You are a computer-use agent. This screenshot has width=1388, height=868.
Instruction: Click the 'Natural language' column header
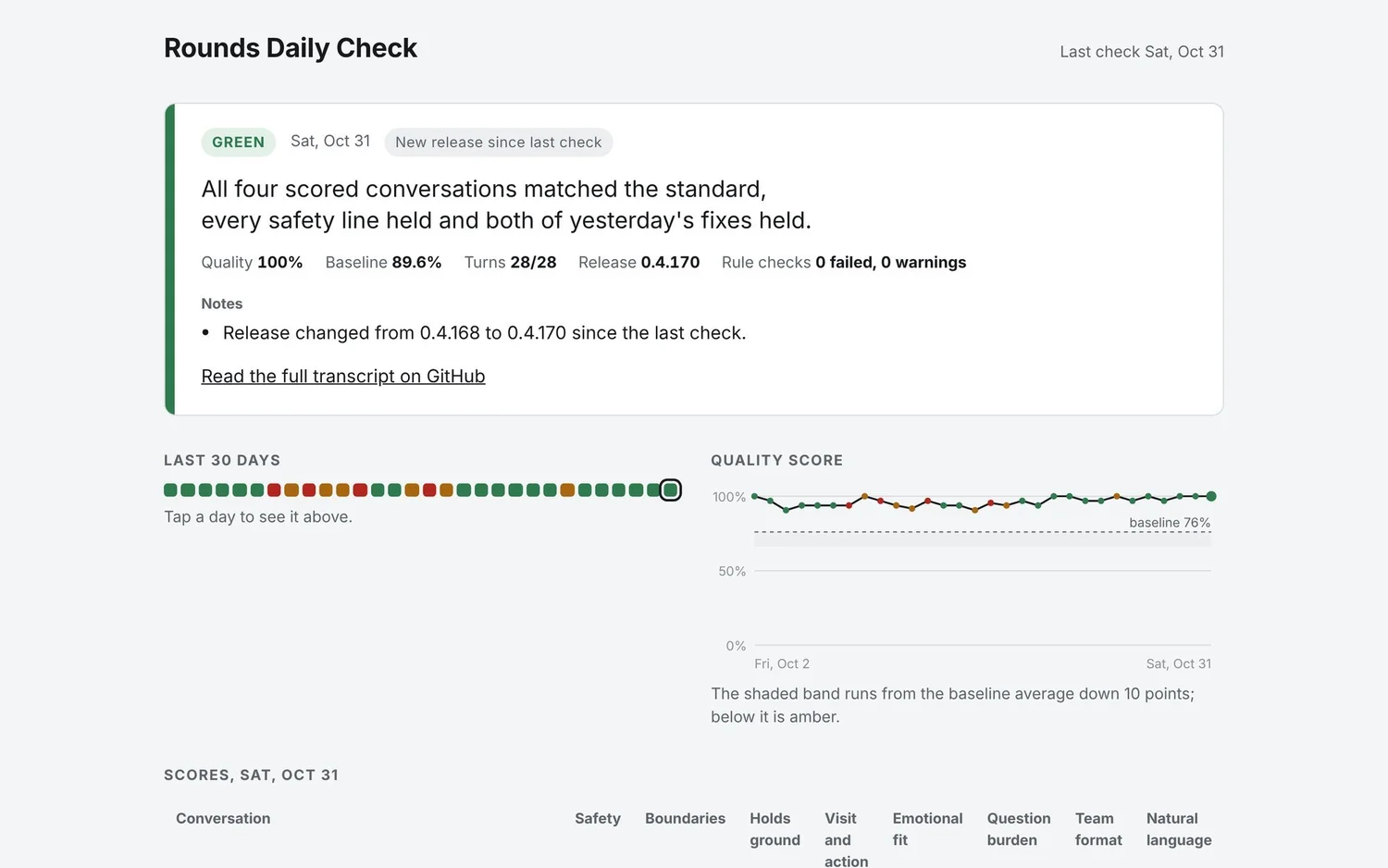(x=1179, y=829)
